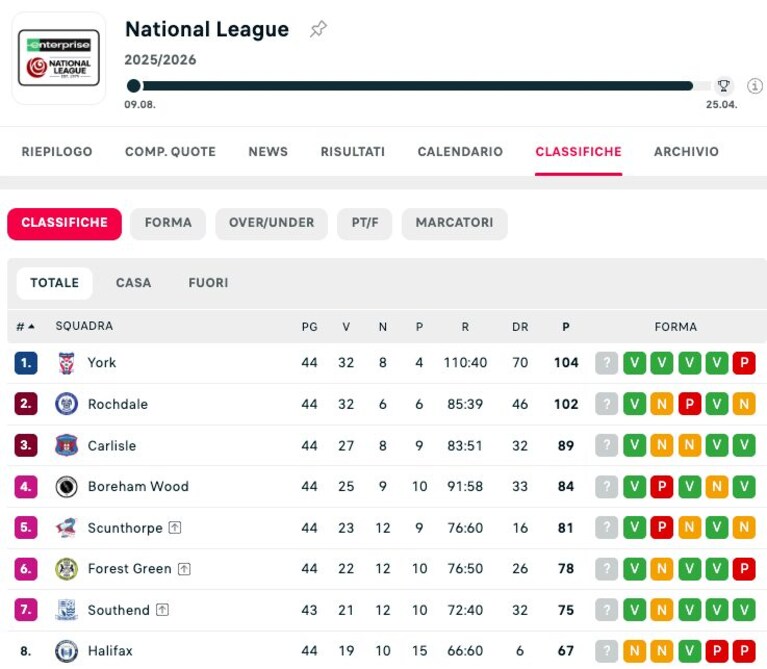Open the info icon beside the season progress bar

(x=755, y=86)
